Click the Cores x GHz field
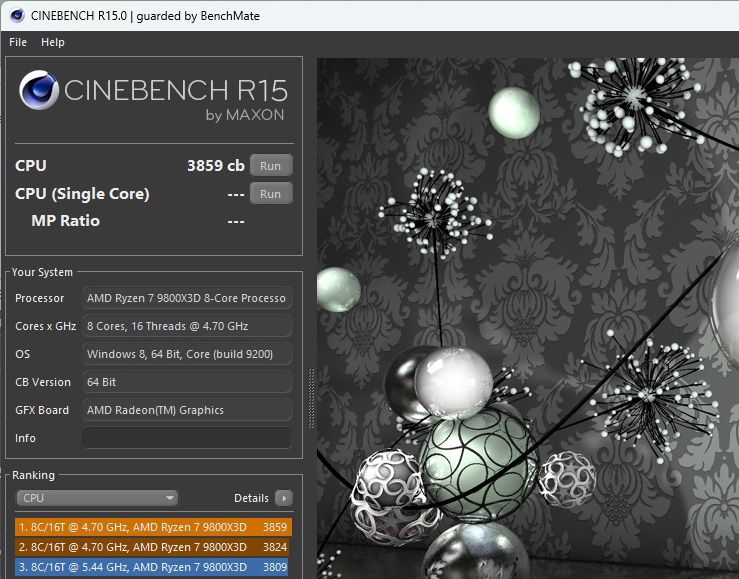This screenshot has height=579, width=739. point(187,326)
